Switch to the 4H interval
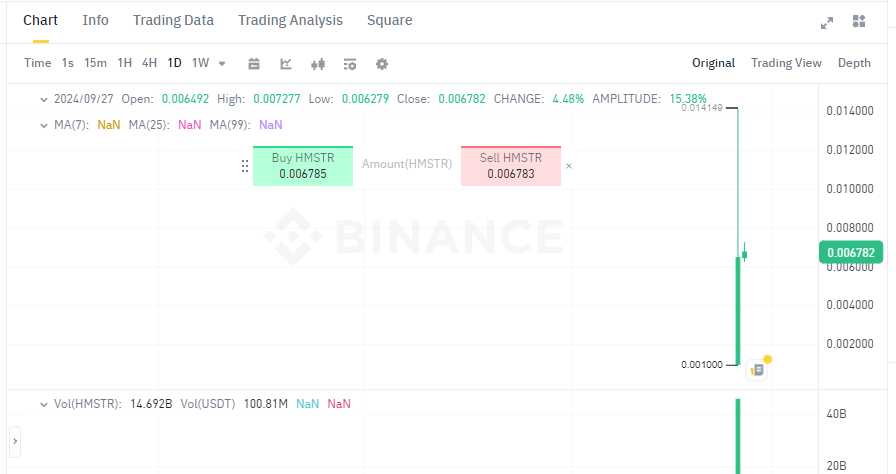This screenshot has width=896, height=474. pos(149,63)
